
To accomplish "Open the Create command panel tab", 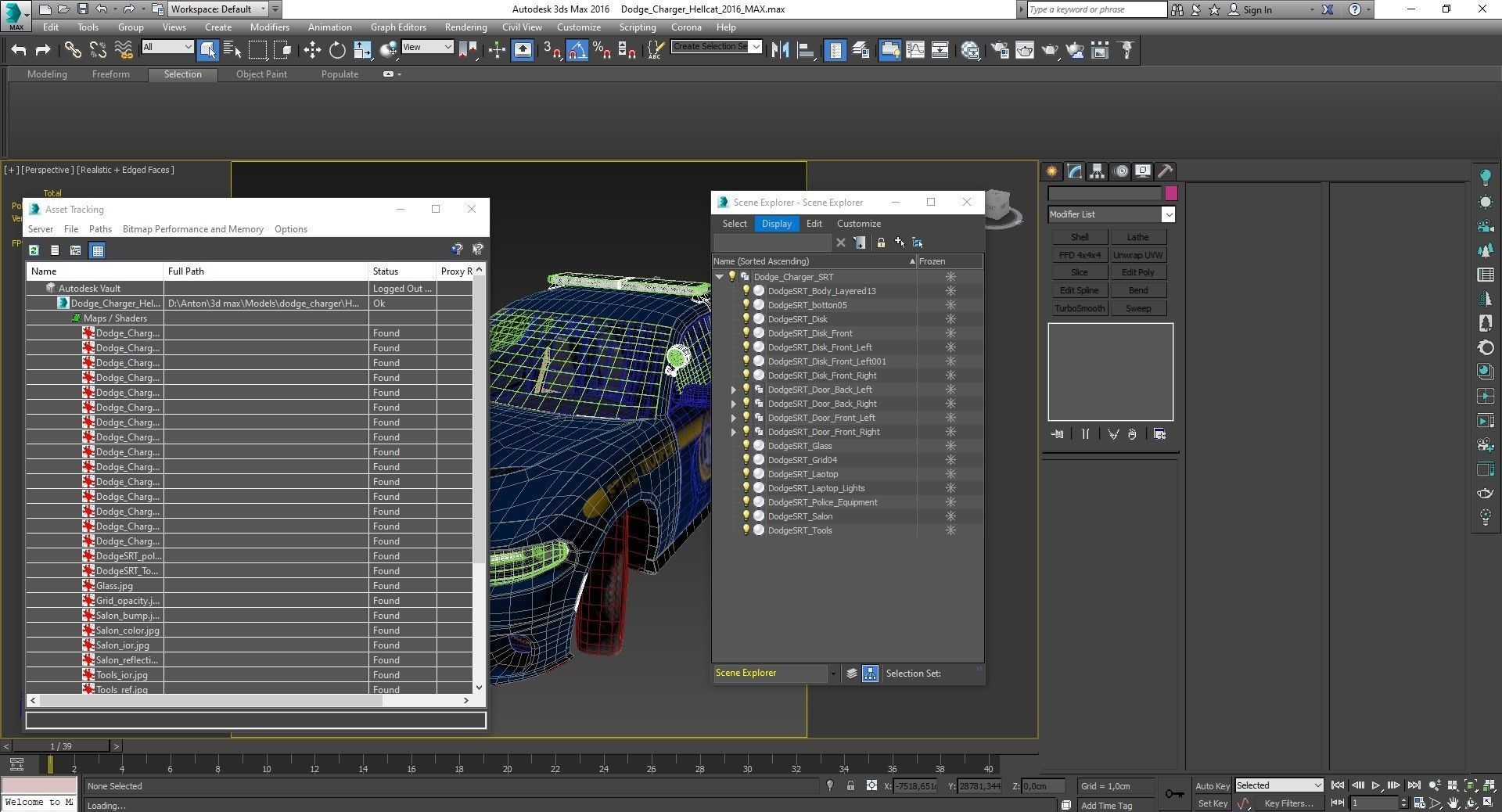I will tap(1052, 171).
